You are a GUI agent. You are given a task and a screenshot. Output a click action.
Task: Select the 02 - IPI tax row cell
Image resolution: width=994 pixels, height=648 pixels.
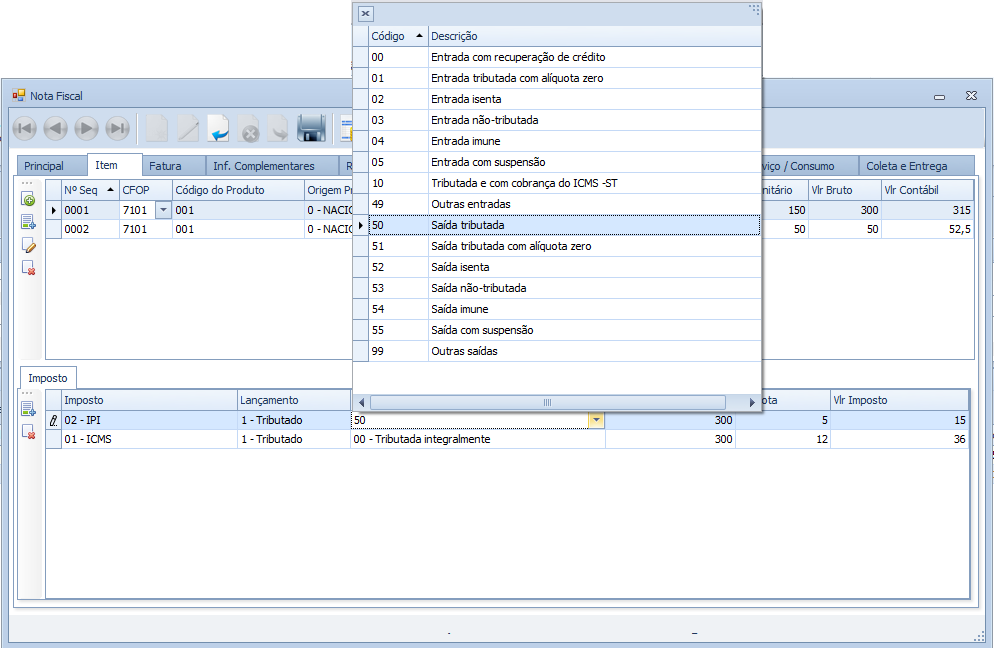[149, 420]
